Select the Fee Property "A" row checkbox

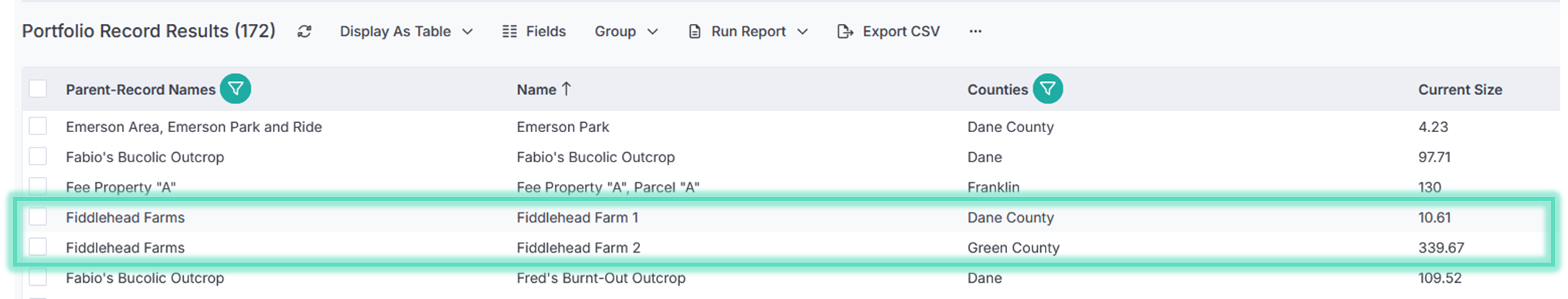38,186
